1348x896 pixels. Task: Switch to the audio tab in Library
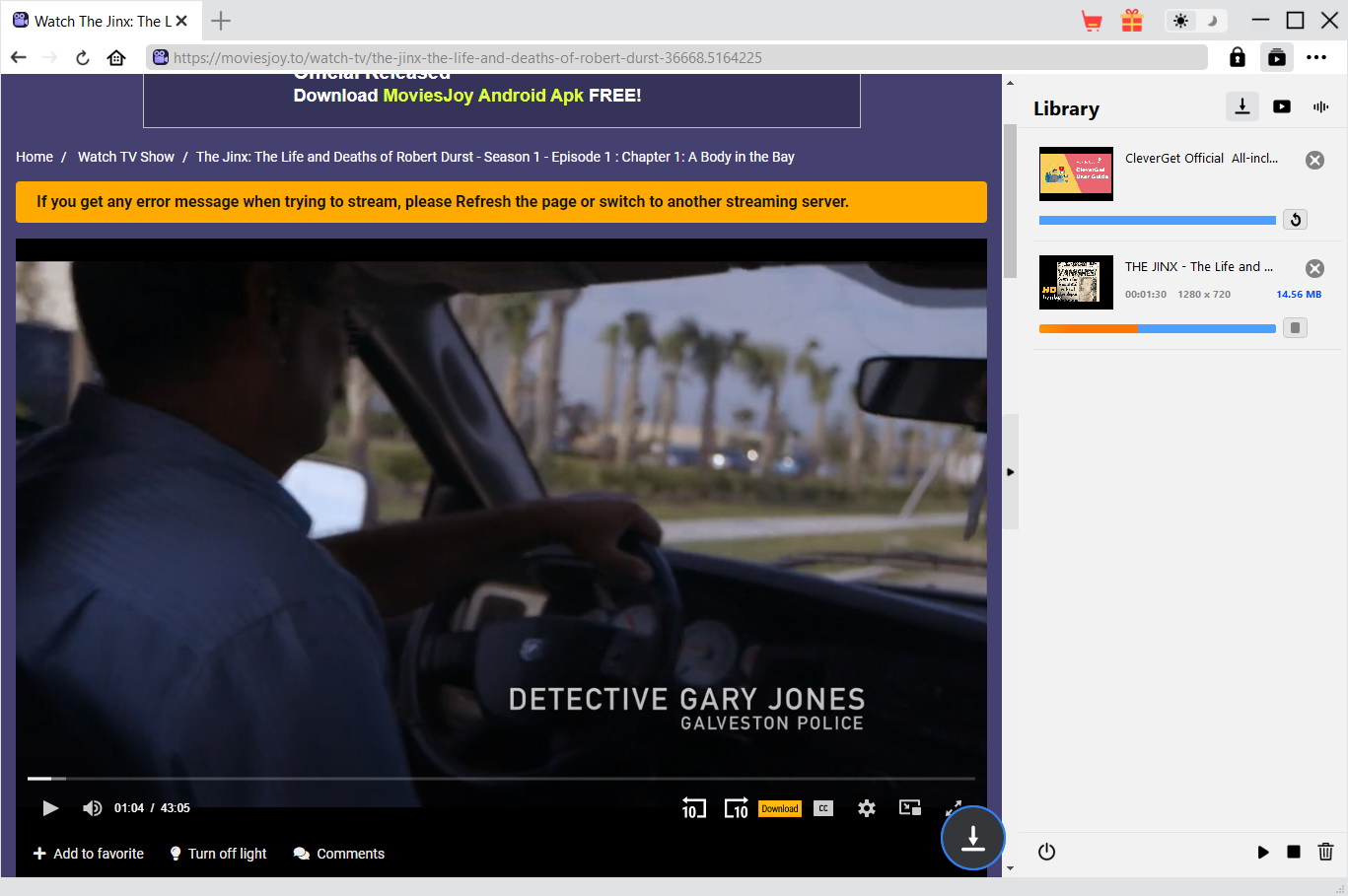click(x=1320, y=106)
